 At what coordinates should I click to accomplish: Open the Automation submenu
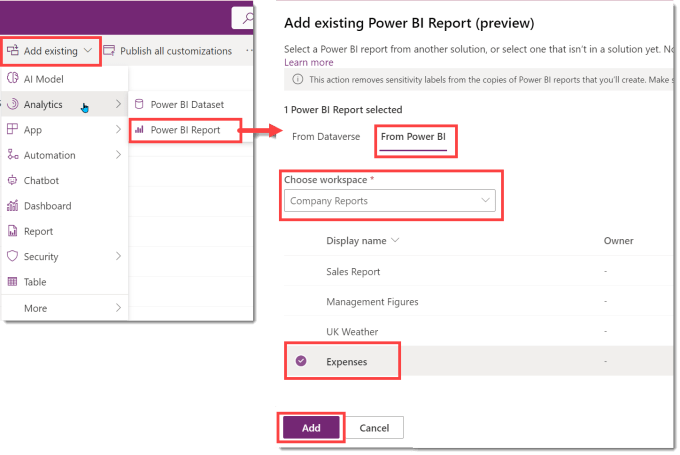pos(65,155)
